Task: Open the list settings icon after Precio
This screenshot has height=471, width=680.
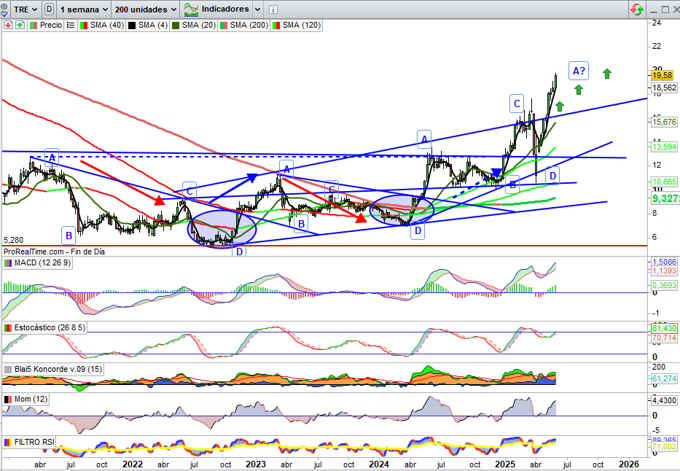Action: click(71, 26)
